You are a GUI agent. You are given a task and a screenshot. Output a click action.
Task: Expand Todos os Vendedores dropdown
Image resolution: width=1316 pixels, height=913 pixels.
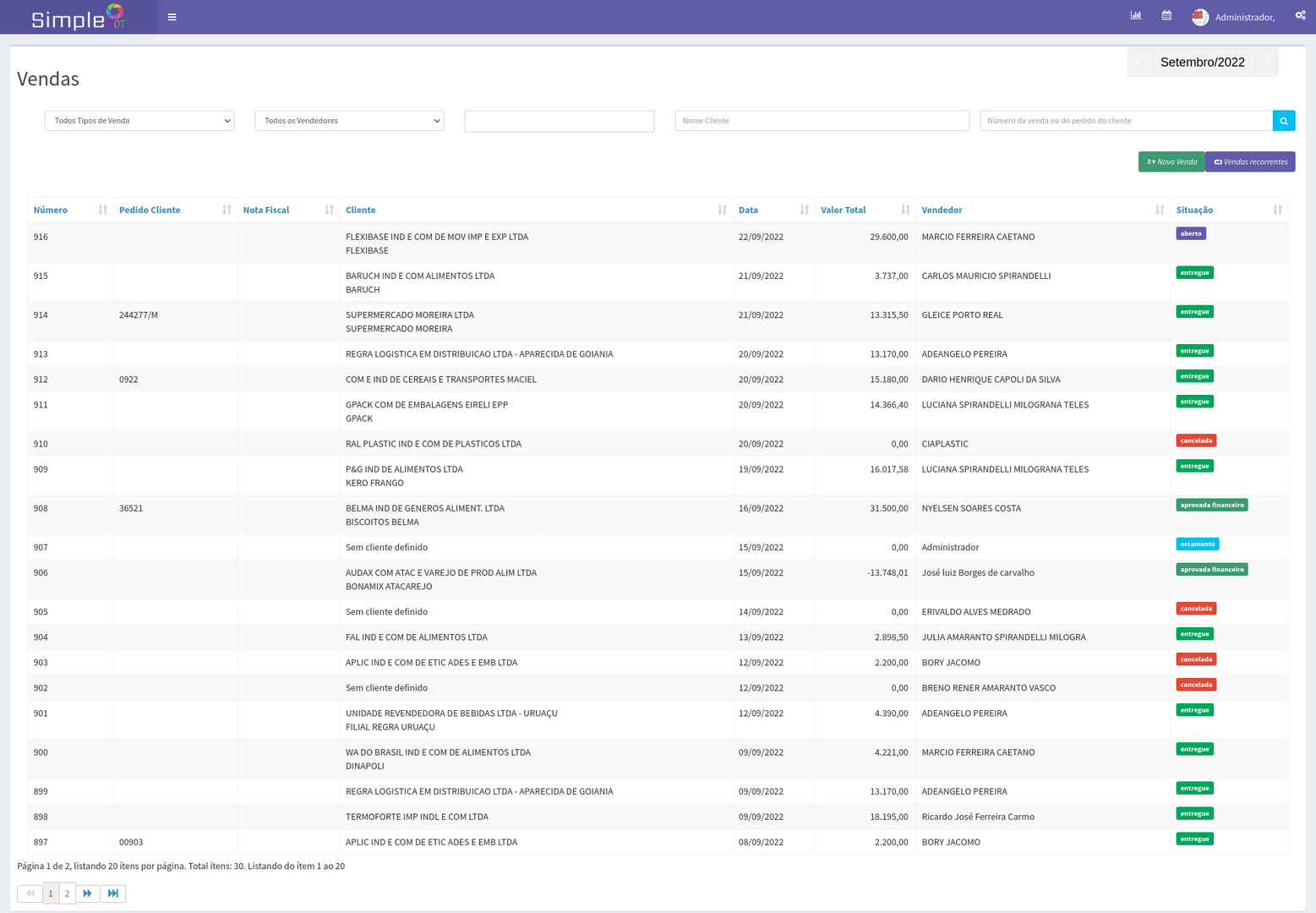click(349, 121)
